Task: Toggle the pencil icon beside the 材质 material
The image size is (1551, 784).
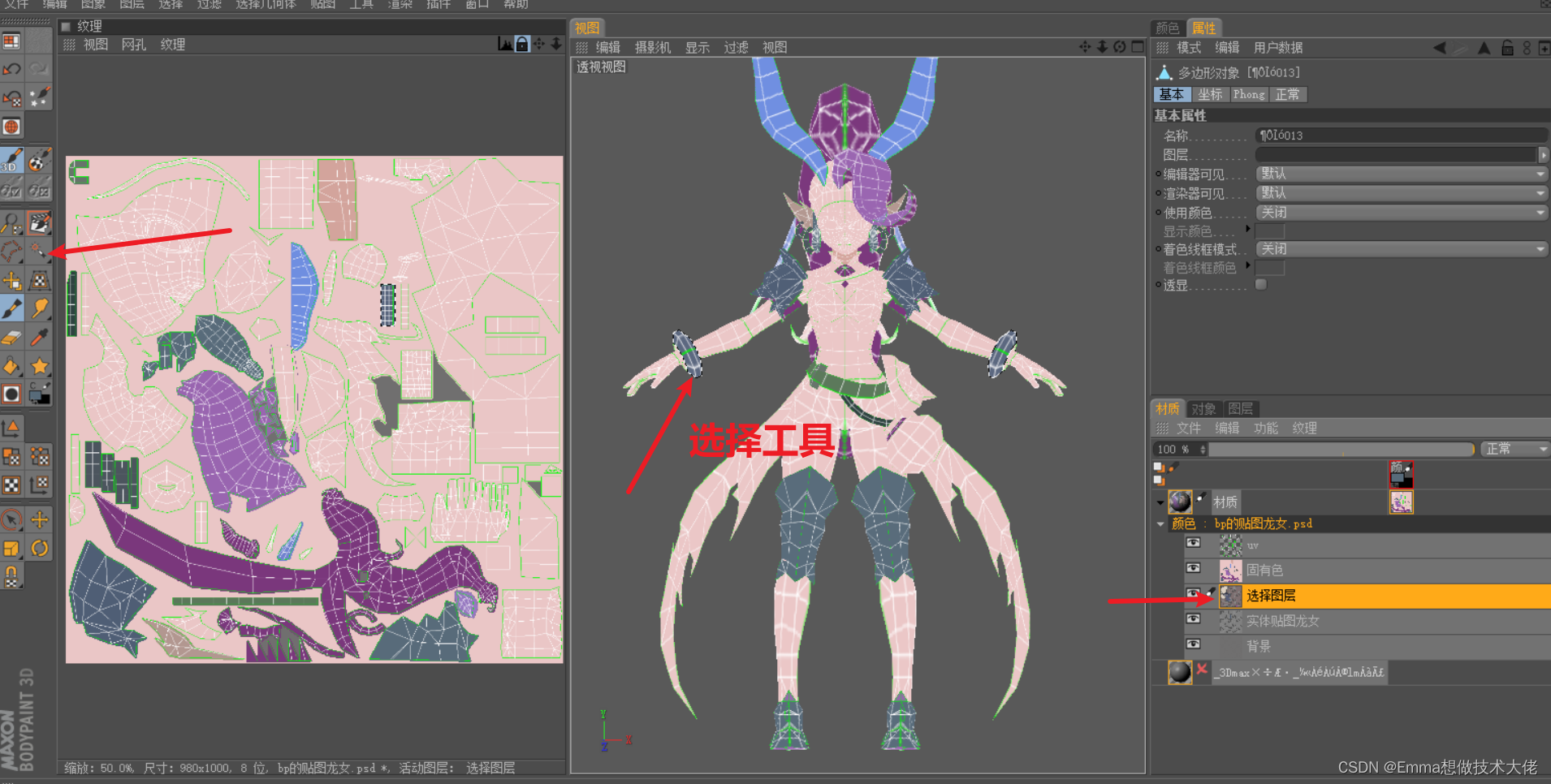Action: coord(1202,498)
